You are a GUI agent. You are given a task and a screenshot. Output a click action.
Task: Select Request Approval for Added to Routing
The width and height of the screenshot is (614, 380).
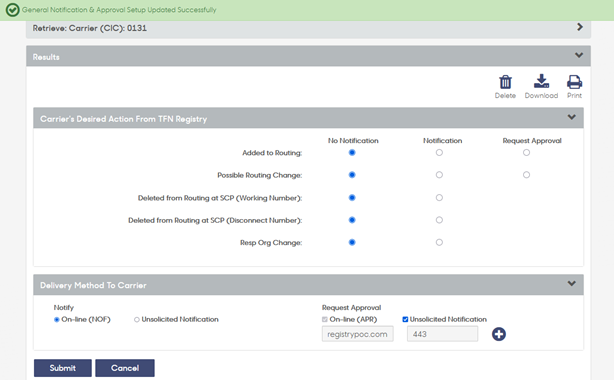[526, 152]
